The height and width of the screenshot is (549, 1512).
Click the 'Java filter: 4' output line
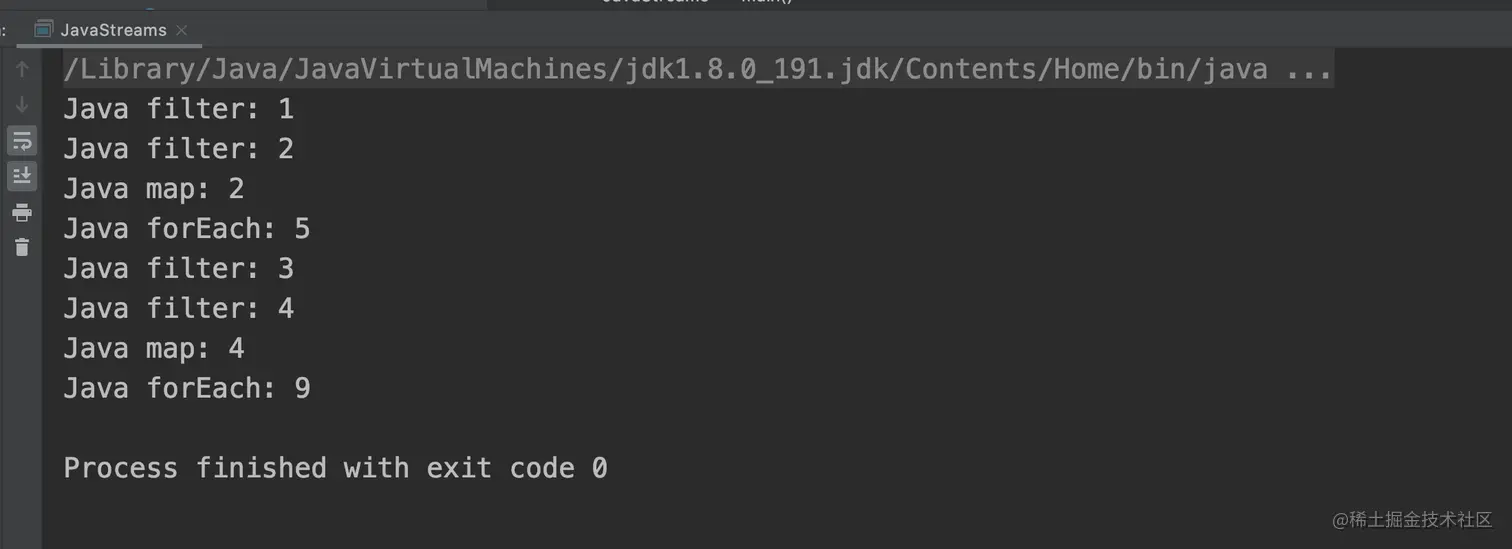coord(178,308)
